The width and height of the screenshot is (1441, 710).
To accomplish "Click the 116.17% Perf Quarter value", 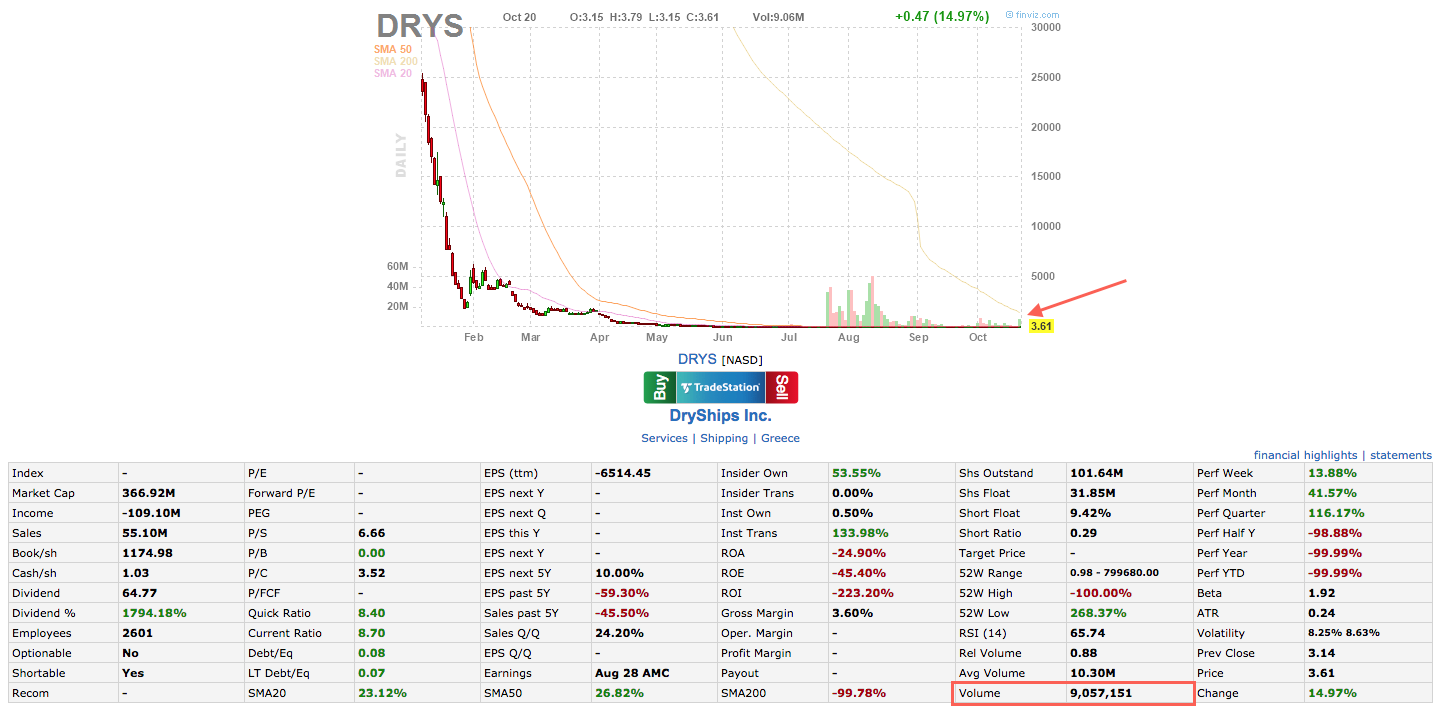I will pos(1336,513).
